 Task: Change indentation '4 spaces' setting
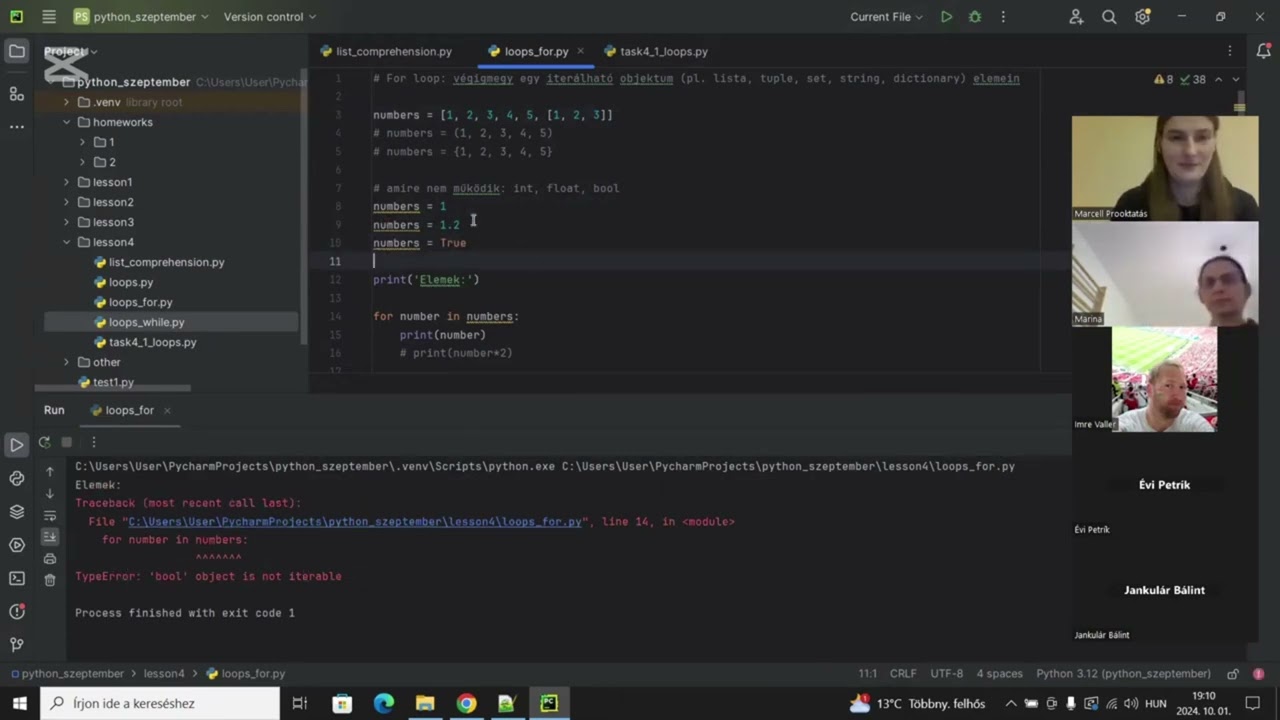coord(999,674)
